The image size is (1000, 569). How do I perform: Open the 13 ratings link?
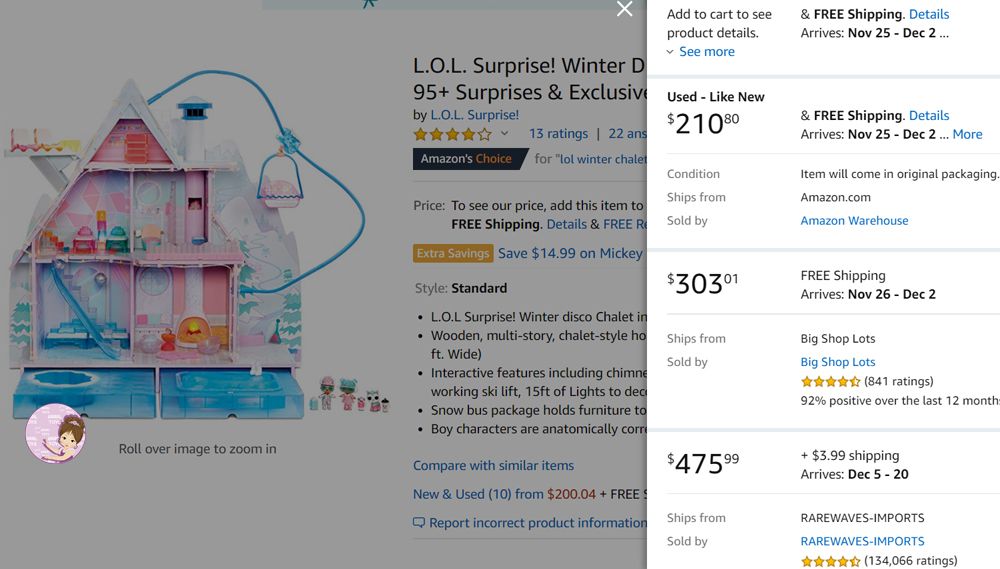558,134
